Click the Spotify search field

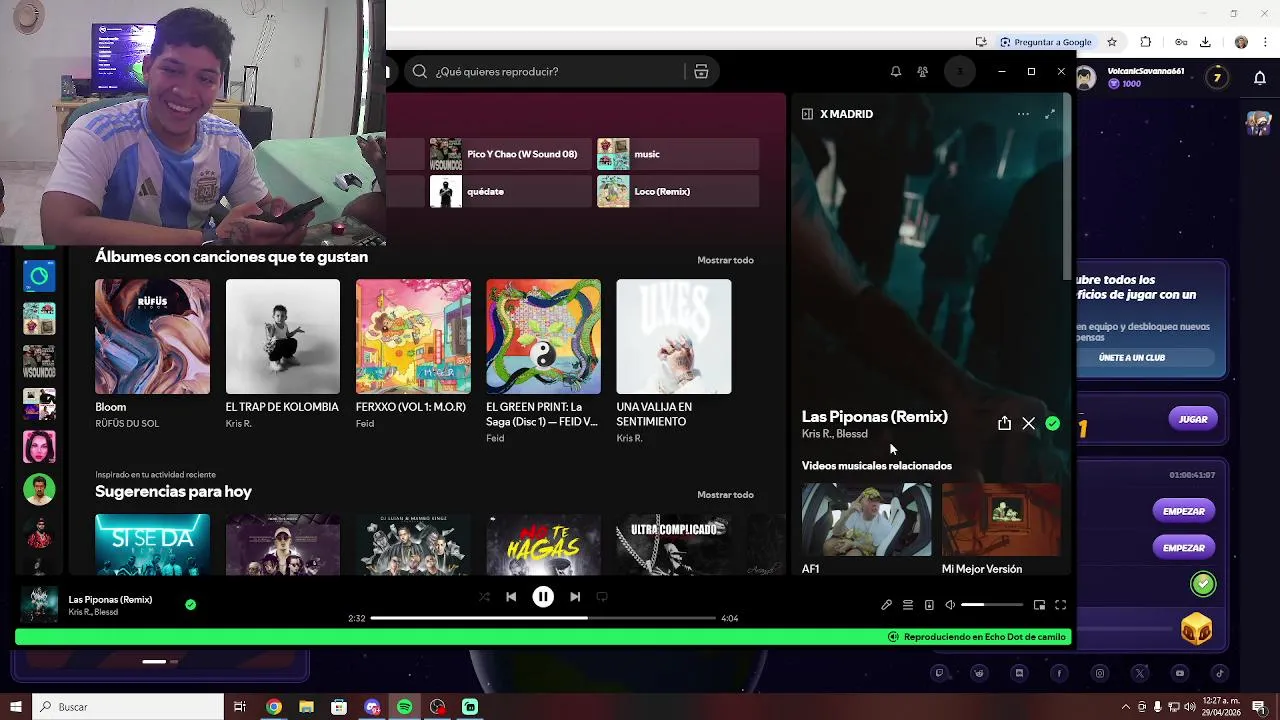pyautogui.click(x=544, y=72)
